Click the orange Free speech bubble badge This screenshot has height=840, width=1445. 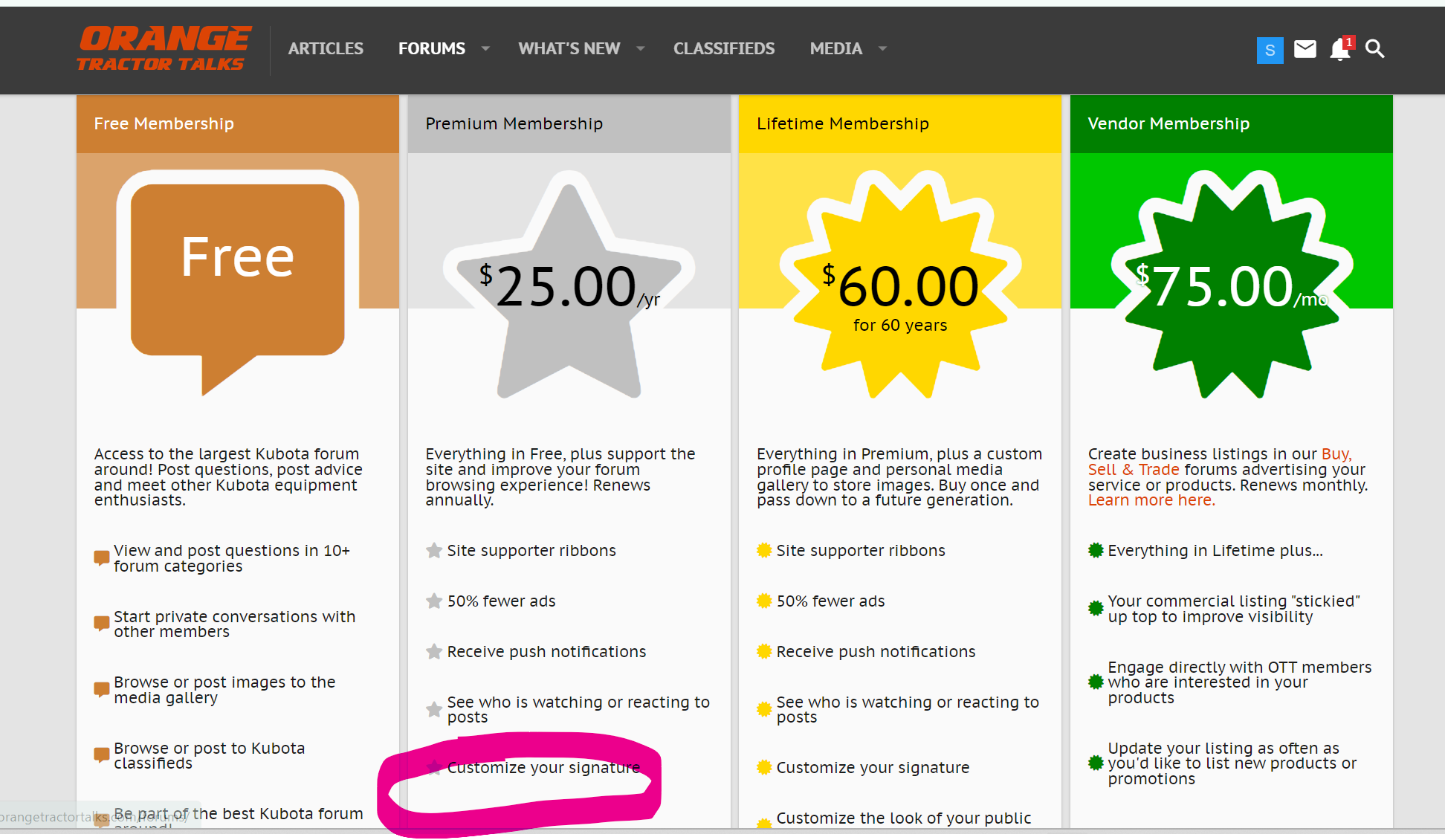238,268
